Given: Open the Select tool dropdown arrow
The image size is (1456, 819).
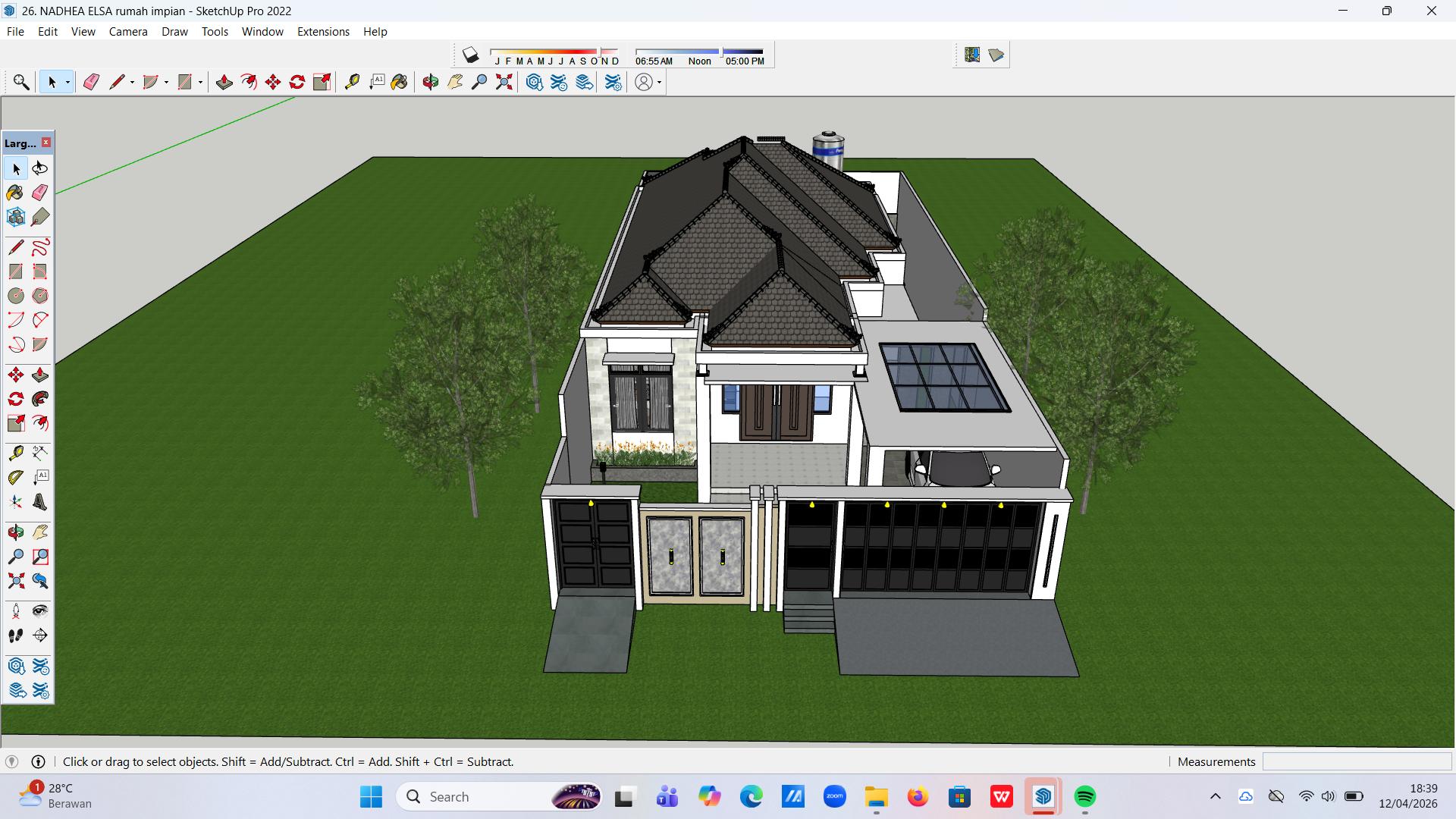Looking at the screenshot, I should click(x=67, y=82).
